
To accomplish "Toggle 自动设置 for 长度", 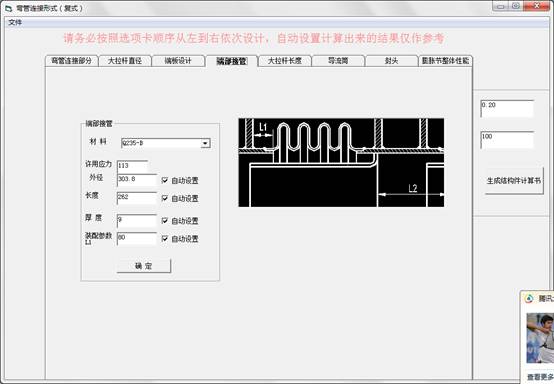I will 165,199.
